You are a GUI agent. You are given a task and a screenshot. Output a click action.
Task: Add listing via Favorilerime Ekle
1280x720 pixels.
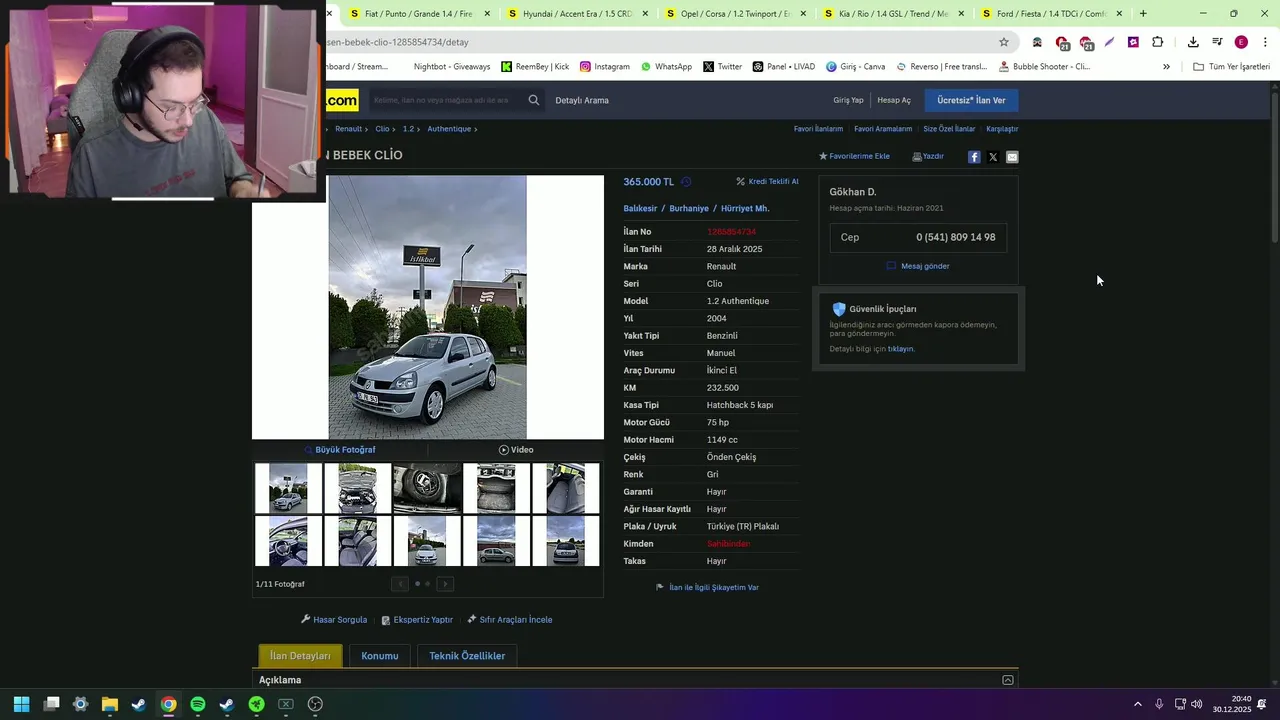pos(854,157)
